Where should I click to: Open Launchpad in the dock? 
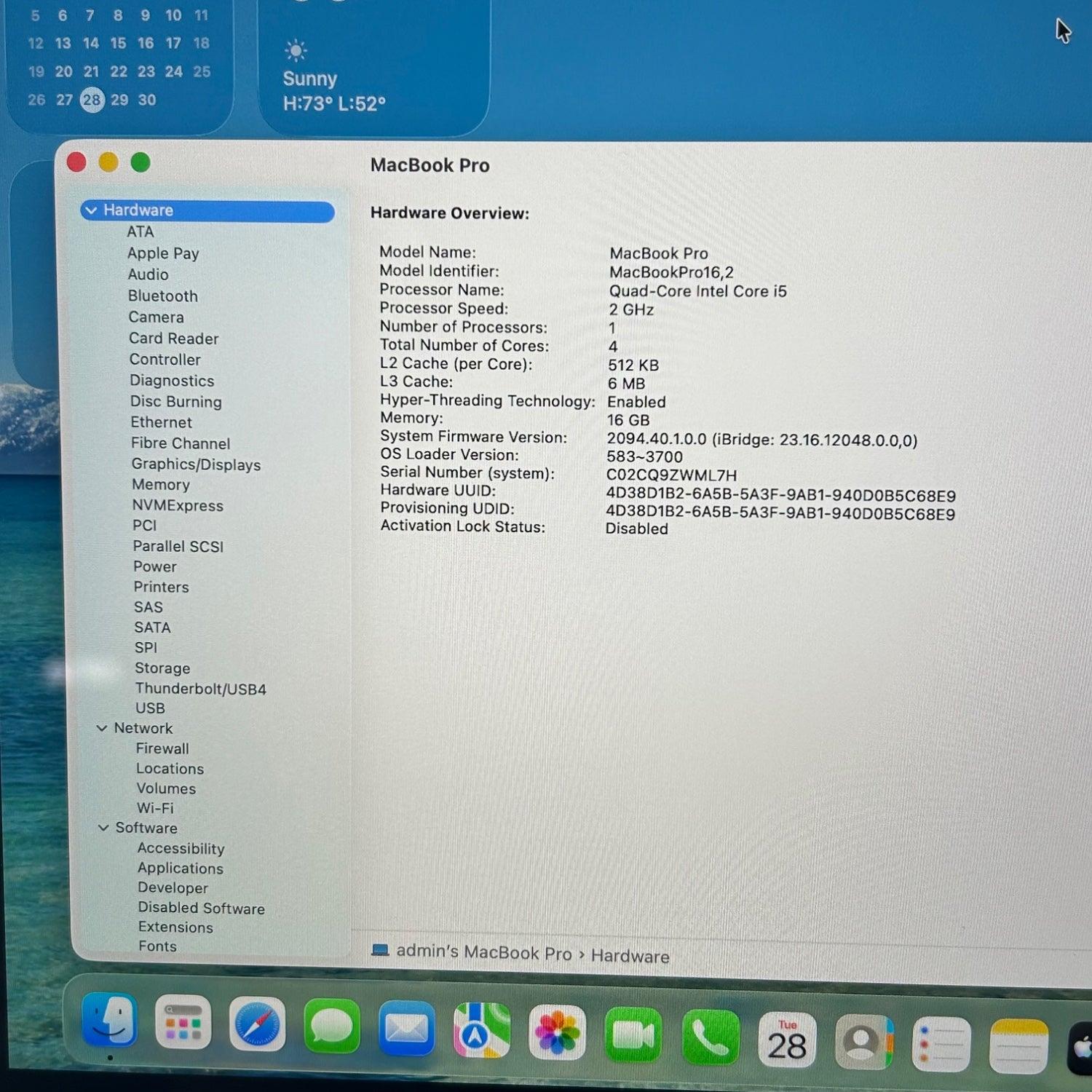click(183, 1023)
